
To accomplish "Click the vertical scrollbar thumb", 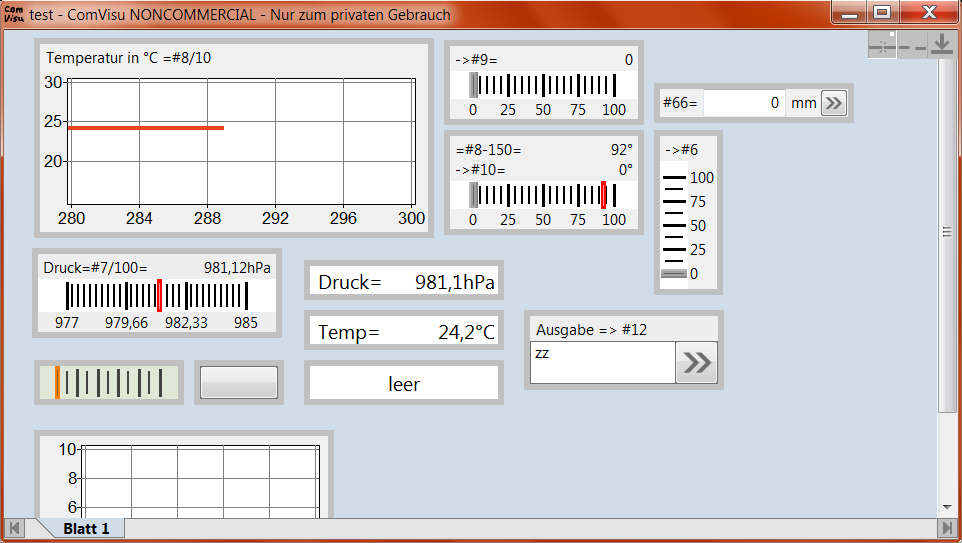I will pos(947,232).
